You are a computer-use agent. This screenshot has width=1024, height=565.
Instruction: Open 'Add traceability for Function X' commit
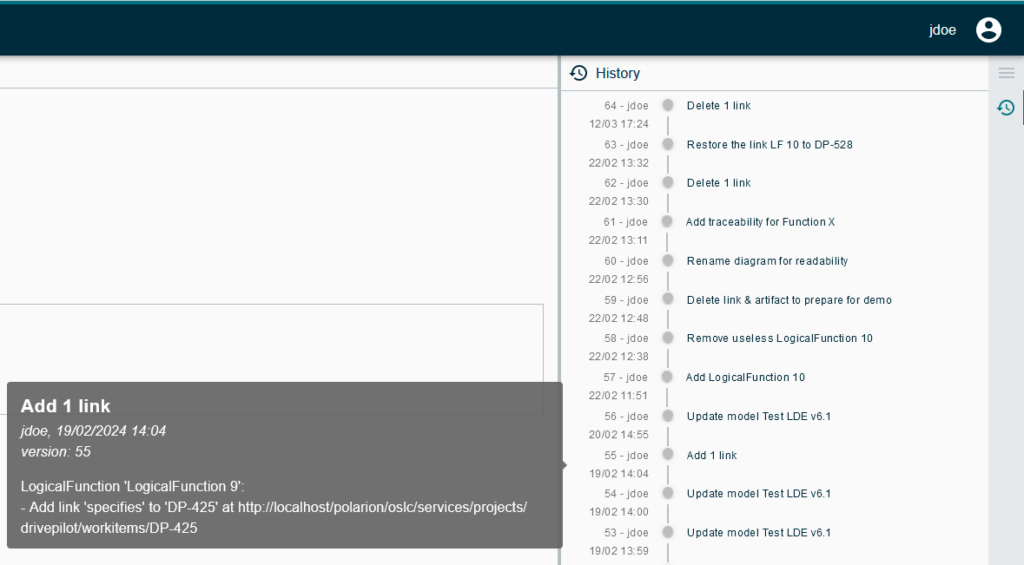tap(760, 222)
